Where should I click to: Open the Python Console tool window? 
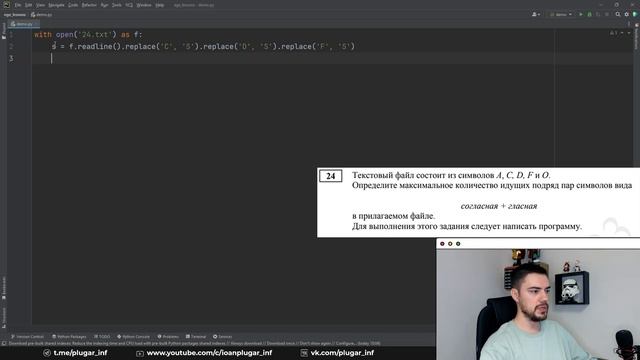coord(133,337)
